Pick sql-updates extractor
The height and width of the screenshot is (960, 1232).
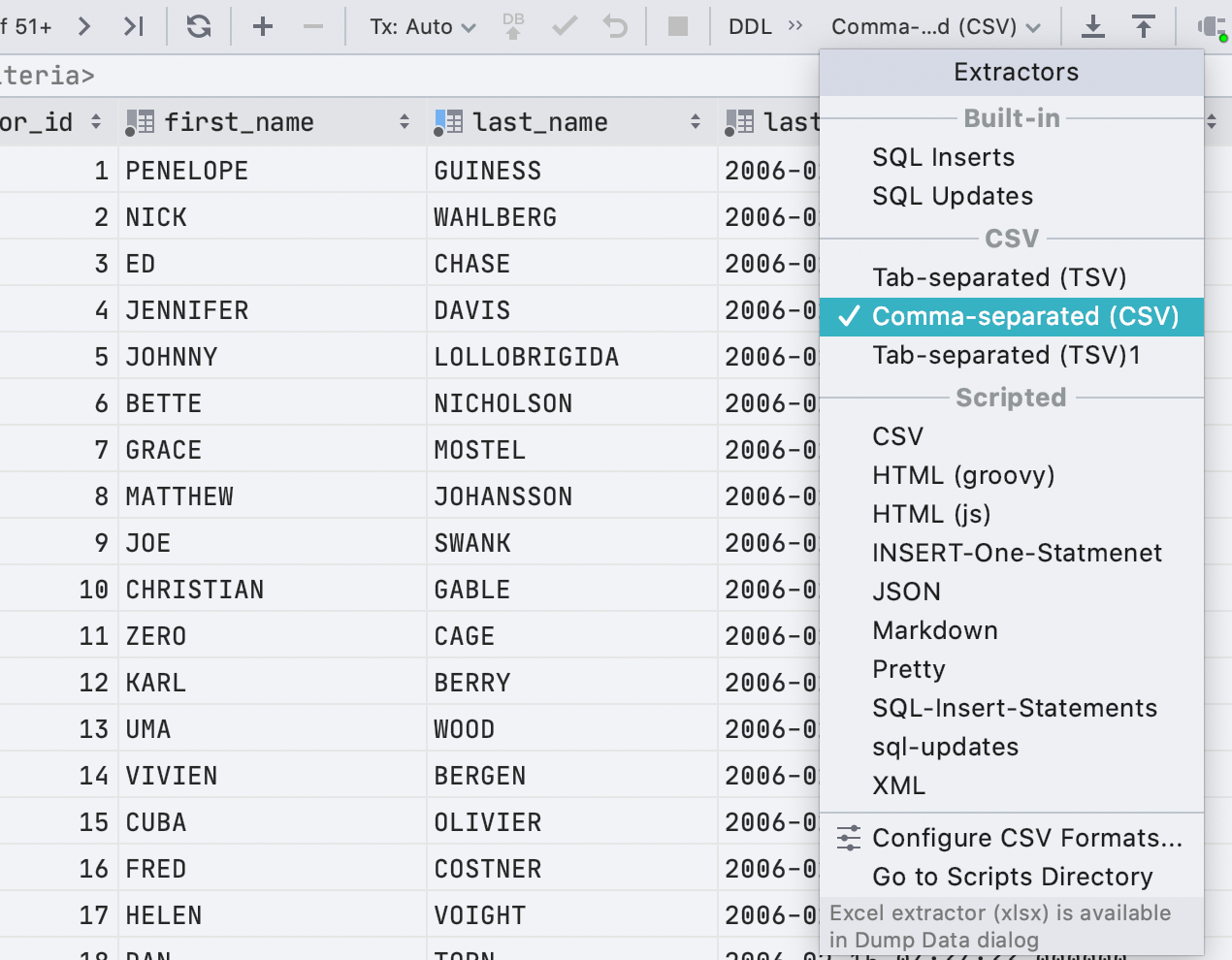(1012, 747)
